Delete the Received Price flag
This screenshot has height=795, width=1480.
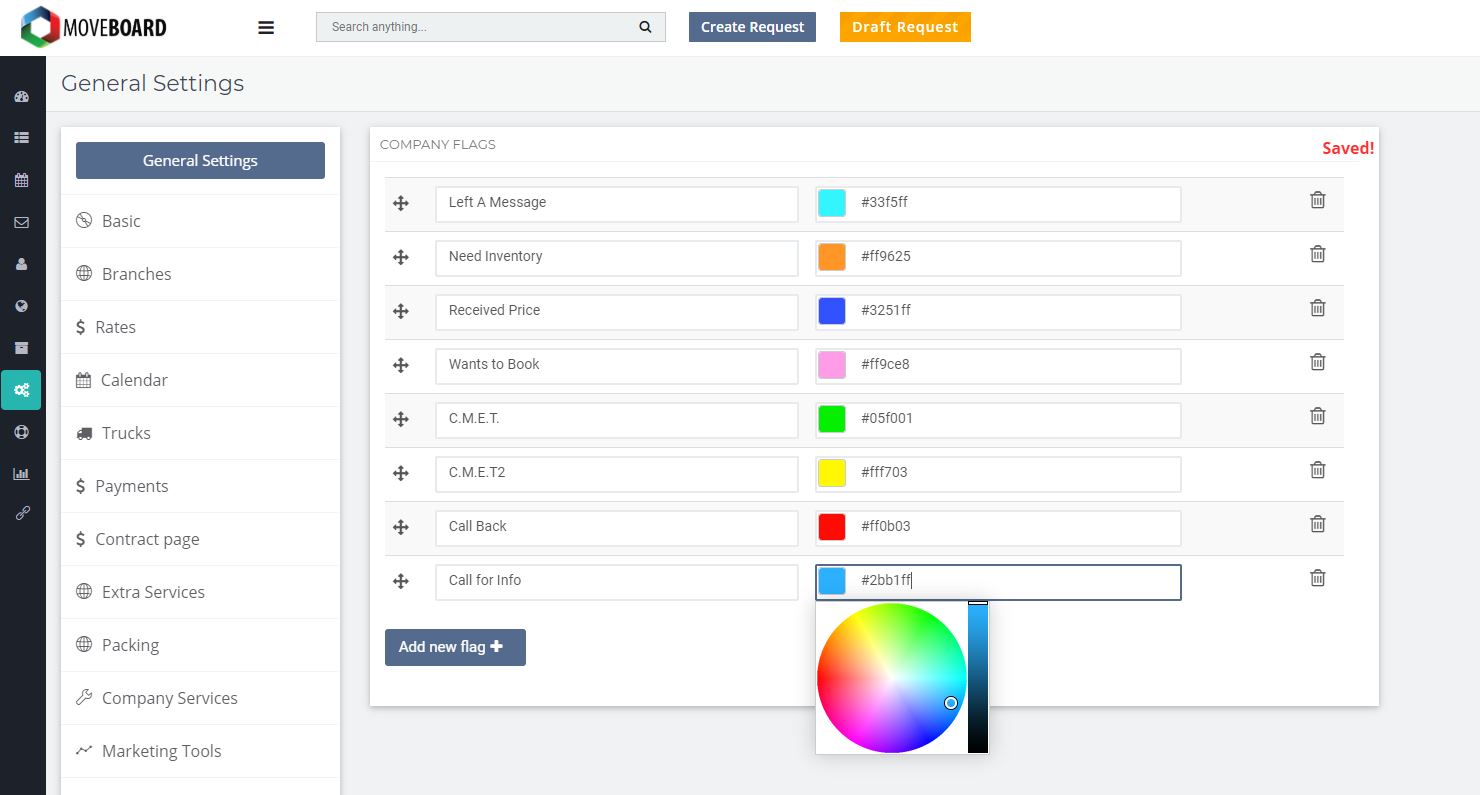click(1318, 308)
